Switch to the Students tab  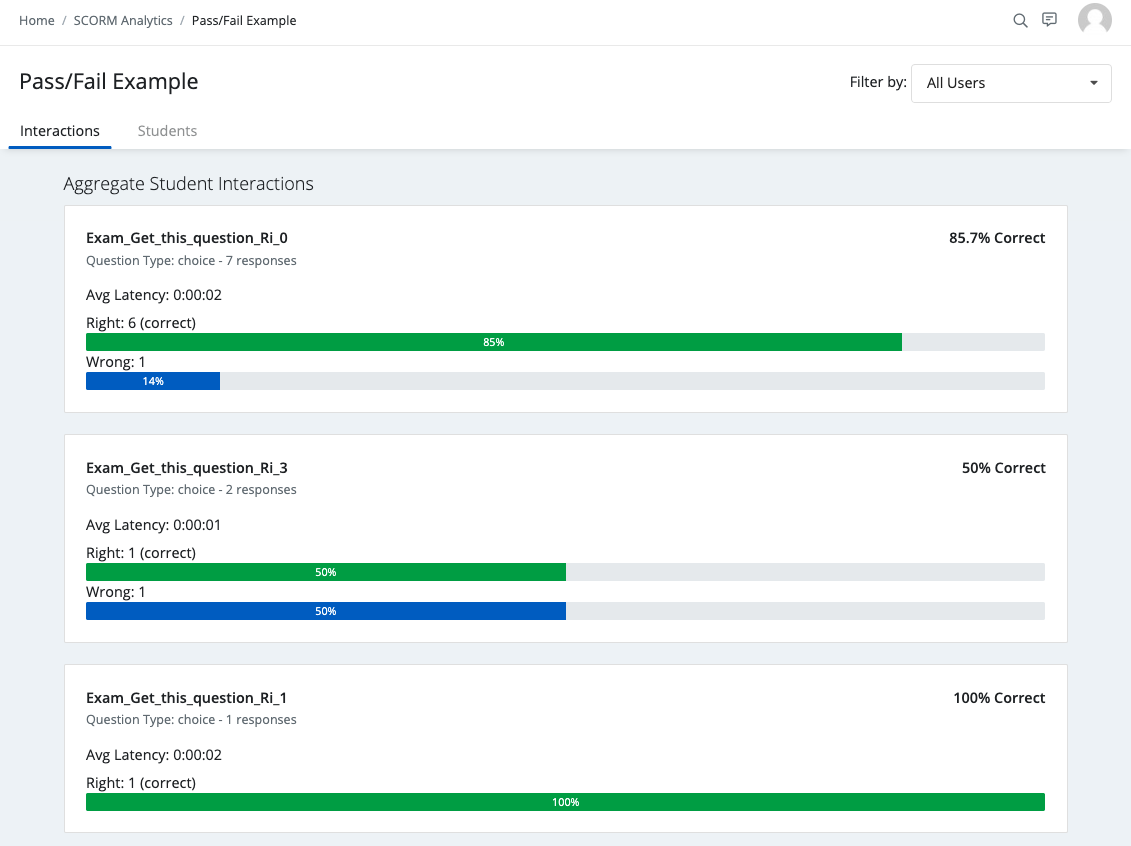click(x=167, y=131)
